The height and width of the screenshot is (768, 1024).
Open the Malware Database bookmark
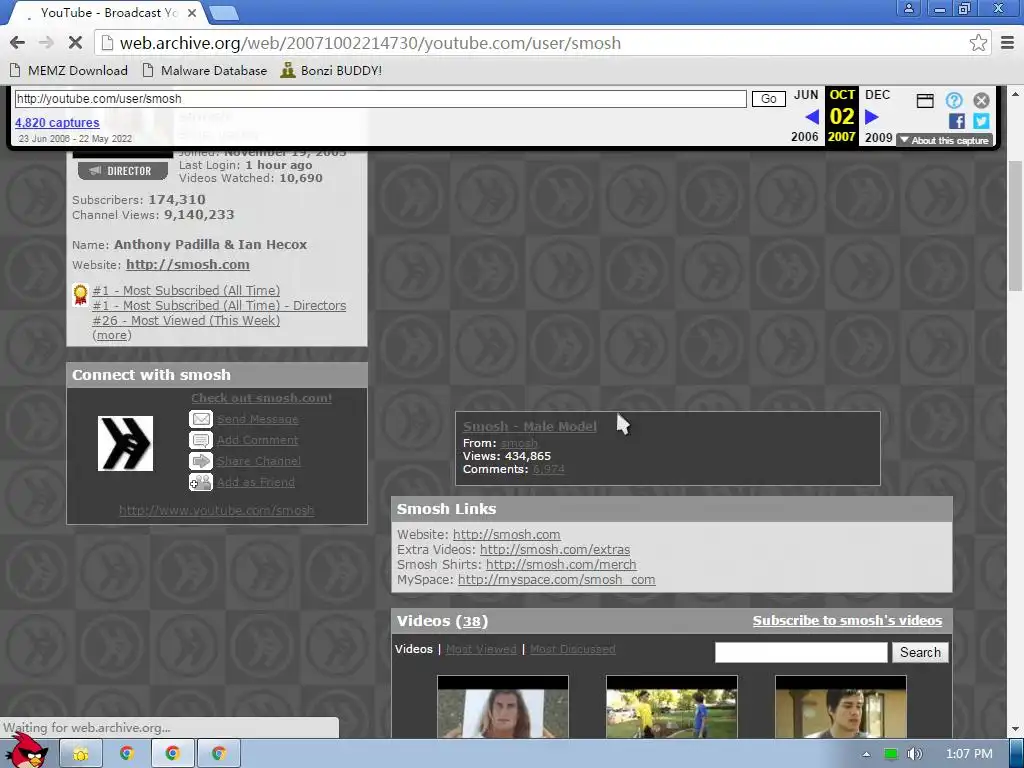[205, 71]
